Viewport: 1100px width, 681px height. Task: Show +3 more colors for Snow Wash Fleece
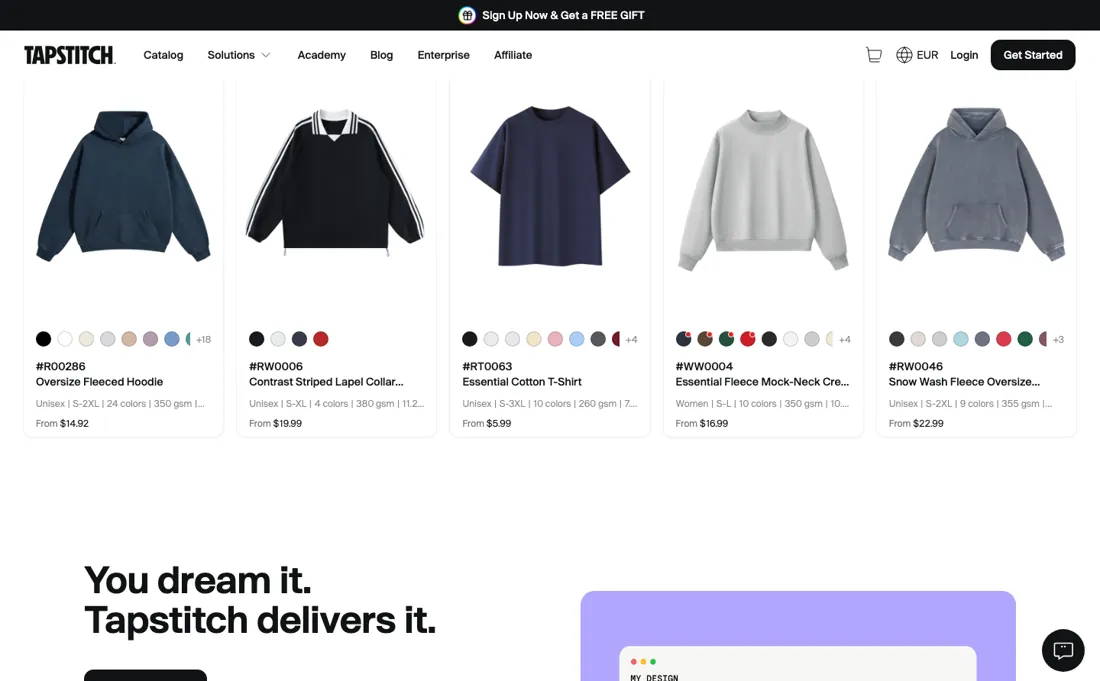click(1058, 339)
